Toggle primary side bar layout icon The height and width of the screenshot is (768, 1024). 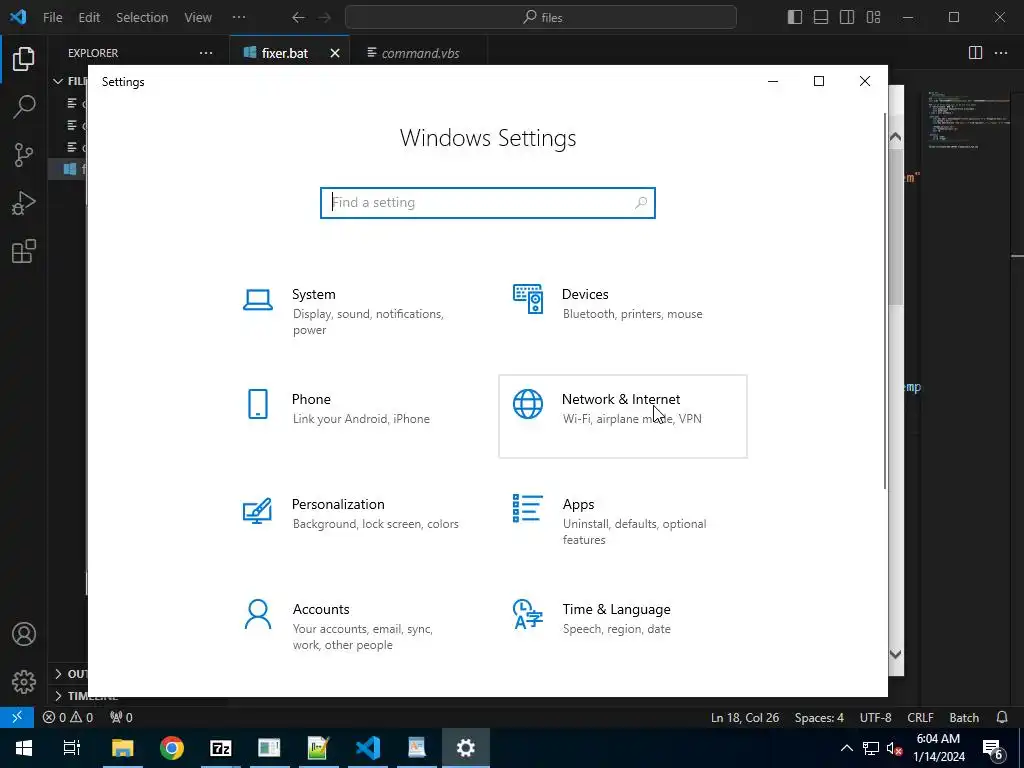(795, 18)
